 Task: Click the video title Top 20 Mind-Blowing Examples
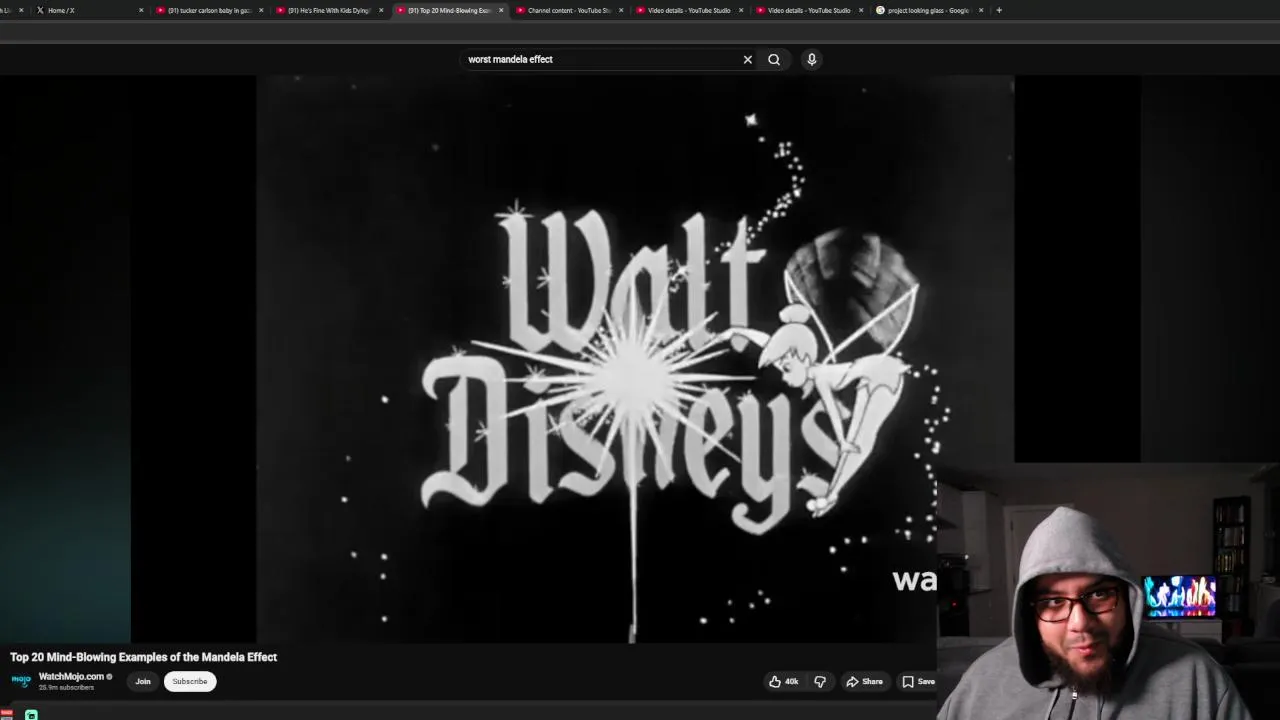pos(143,657)
